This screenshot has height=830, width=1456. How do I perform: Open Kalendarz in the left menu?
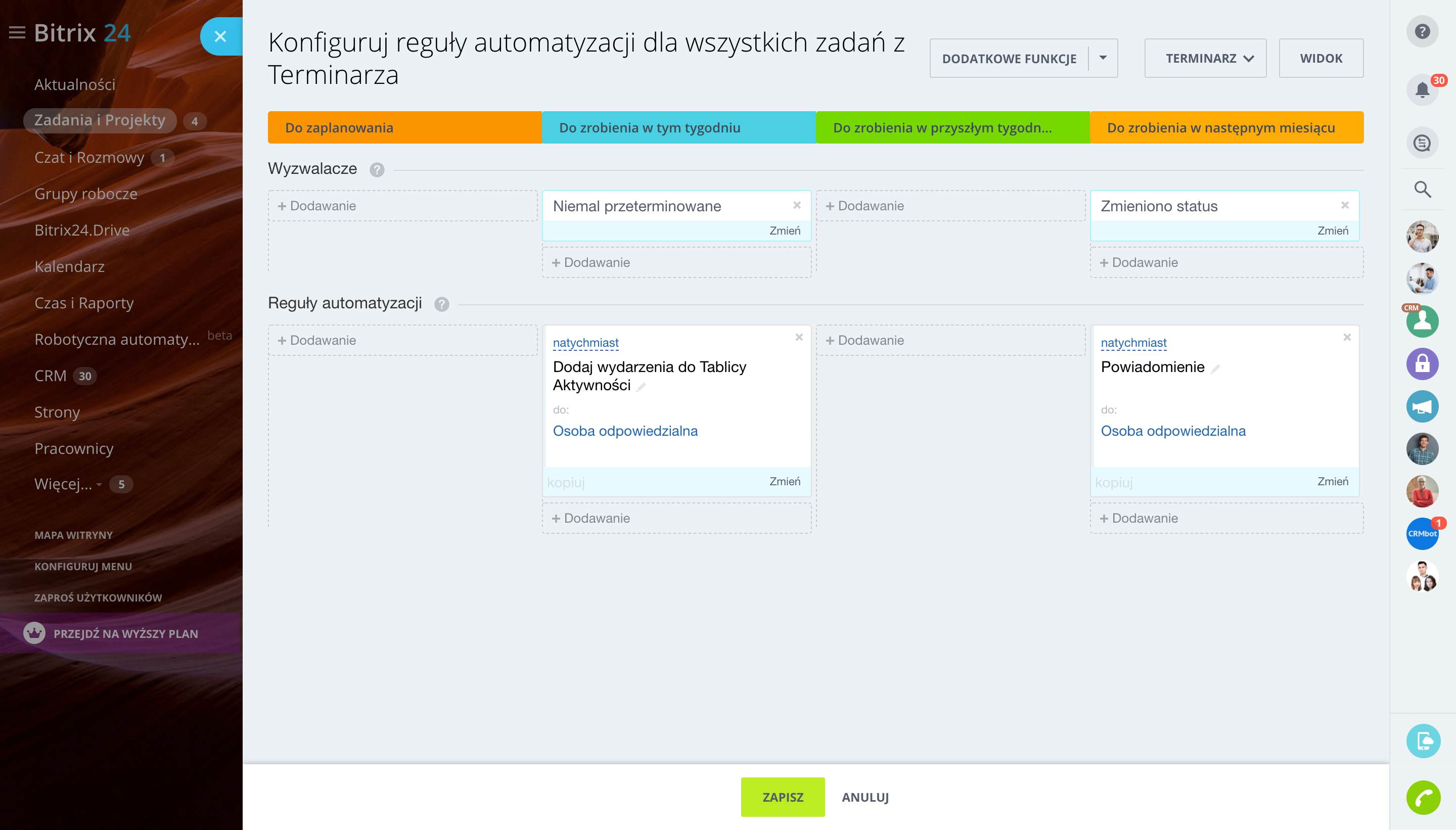tap(70, 266)
